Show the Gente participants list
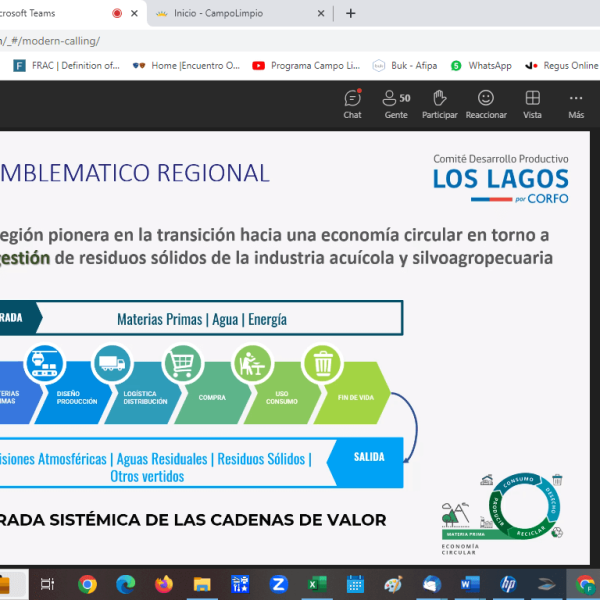 tap(396, 104)
